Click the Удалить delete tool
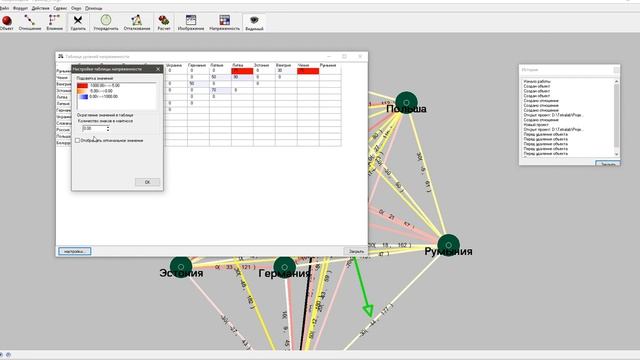 click(78, 23)
